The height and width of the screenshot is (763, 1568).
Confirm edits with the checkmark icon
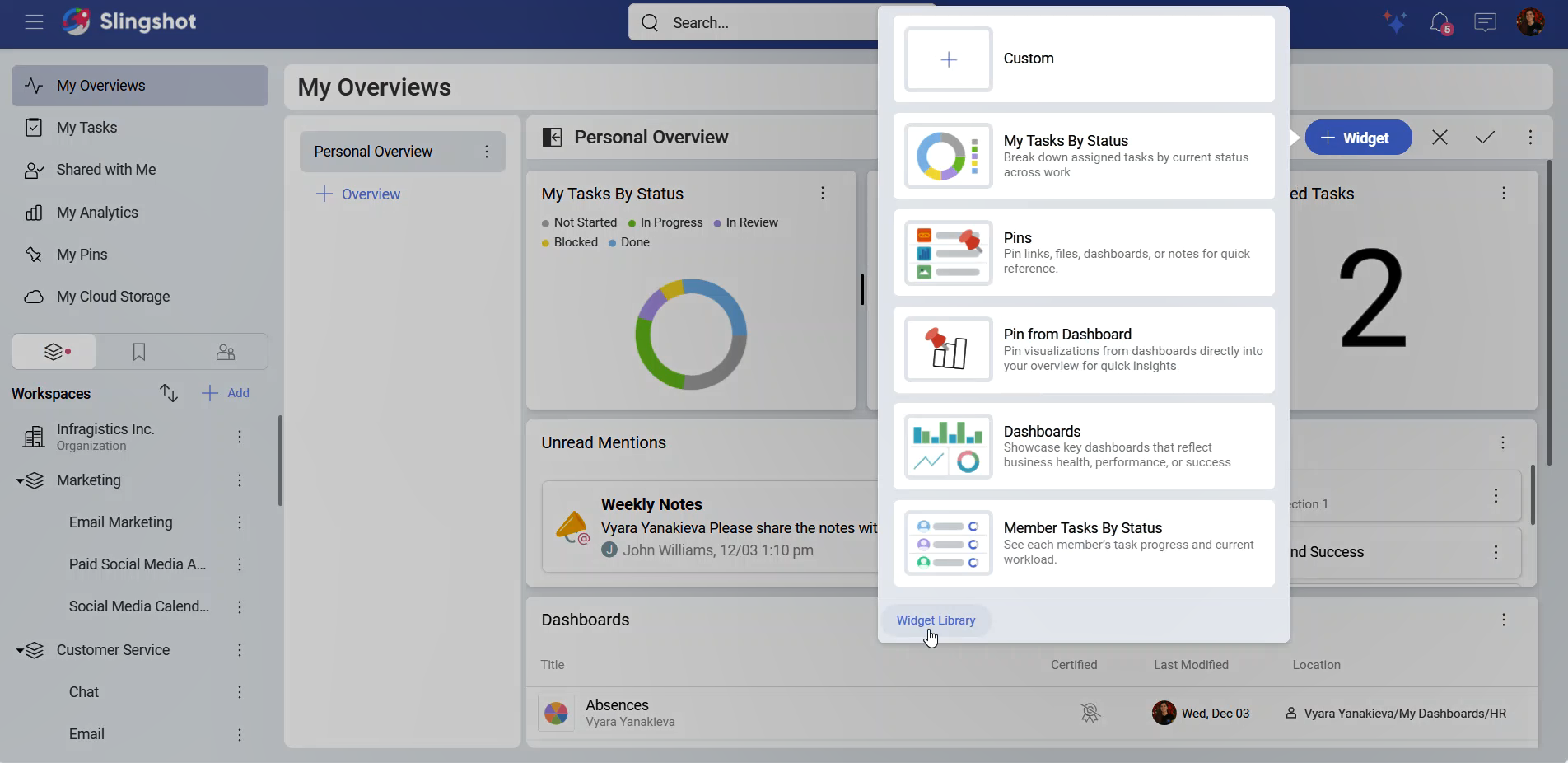pyautogui.click(x=1485, y=138)
